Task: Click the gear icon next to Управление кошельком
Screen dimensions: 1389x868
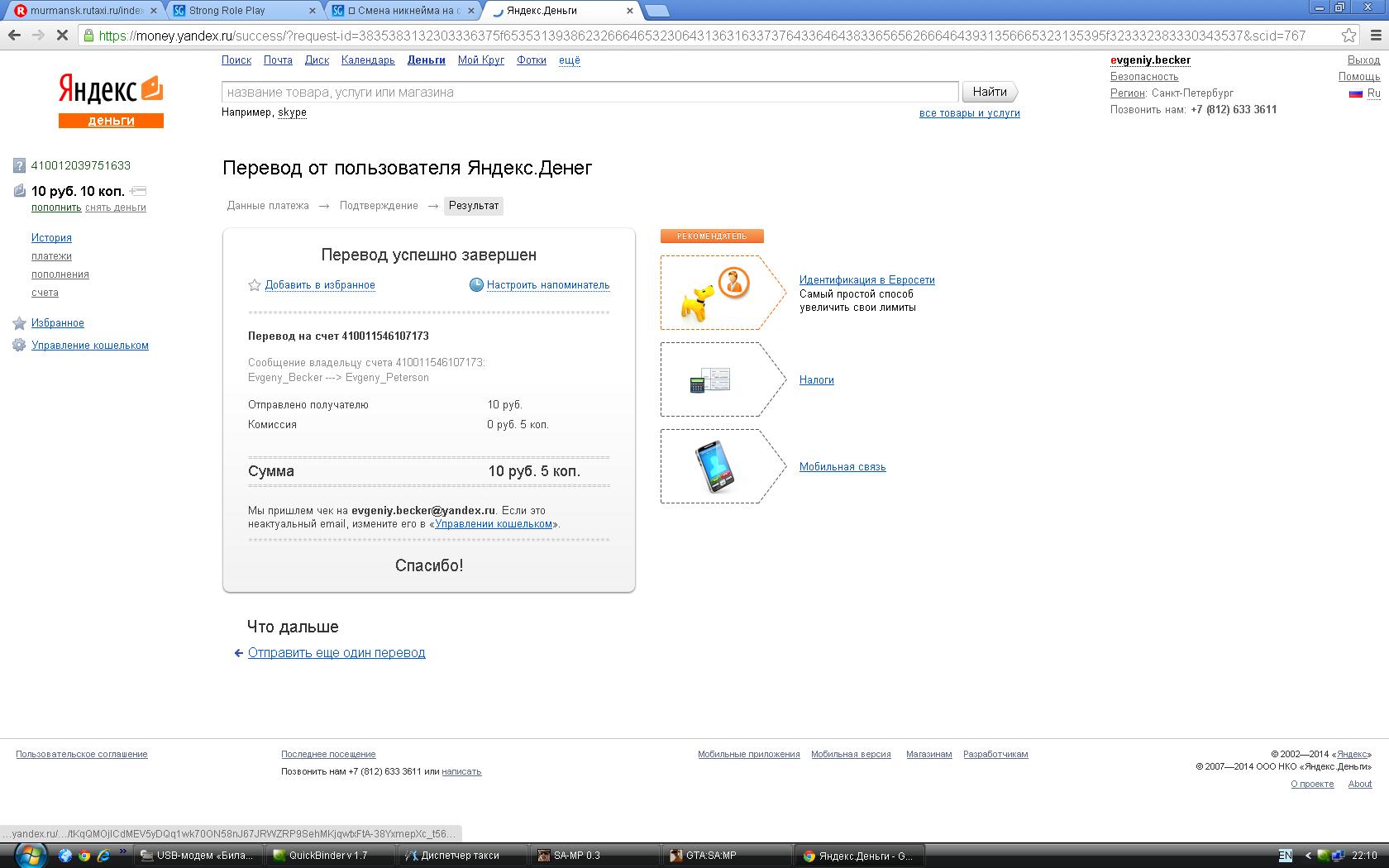Action: [x=19, y=346]
